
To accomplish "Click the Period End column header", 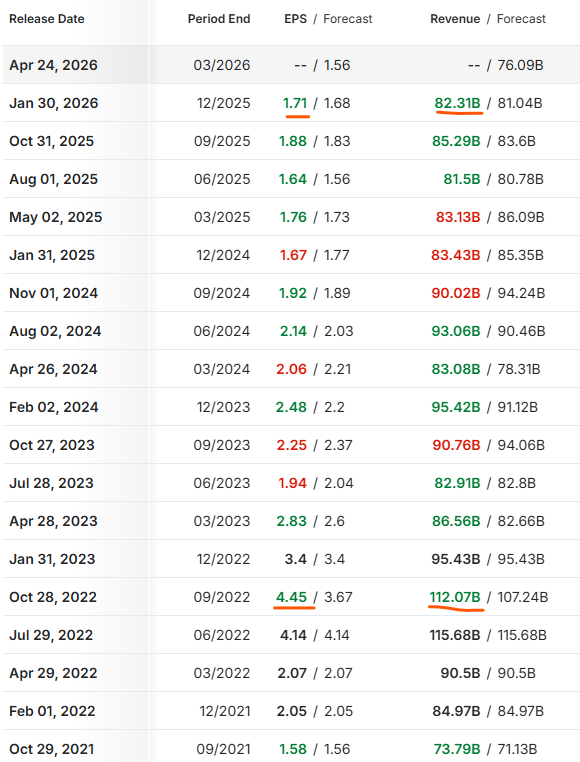I will point(219,19).
